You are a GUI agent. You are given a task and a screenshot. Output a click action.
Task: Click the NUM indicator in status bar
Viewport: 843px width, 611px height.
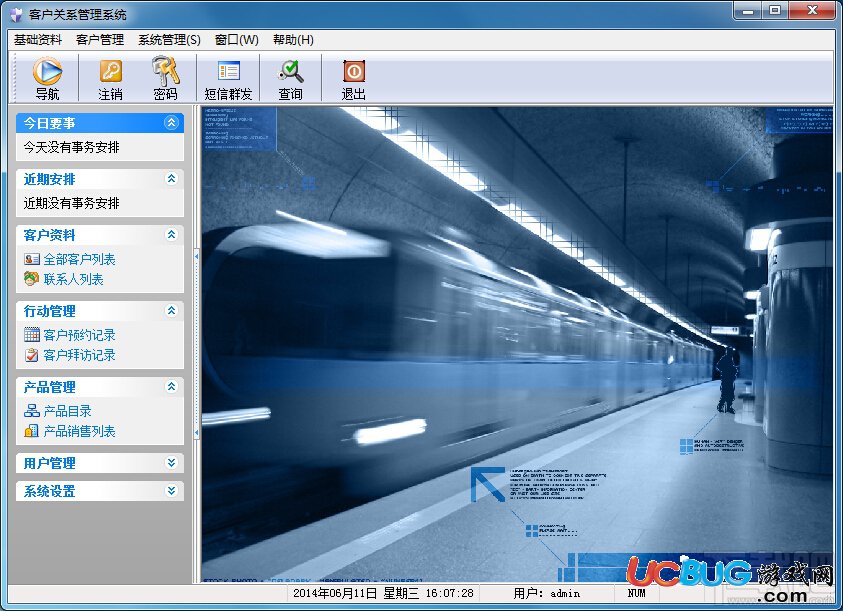point(637,593)
